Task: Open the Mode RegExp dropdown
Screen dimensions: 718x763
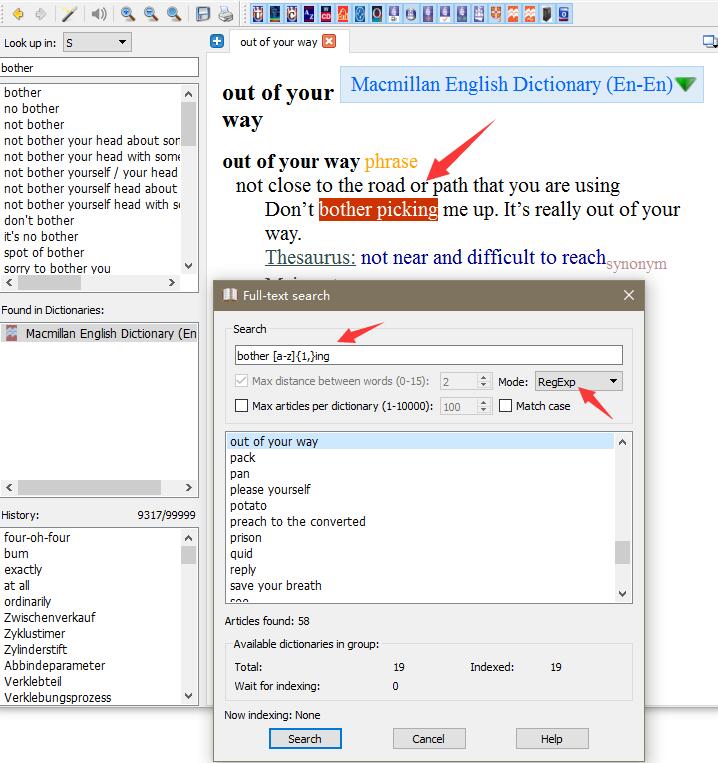Action: (578, 382)
